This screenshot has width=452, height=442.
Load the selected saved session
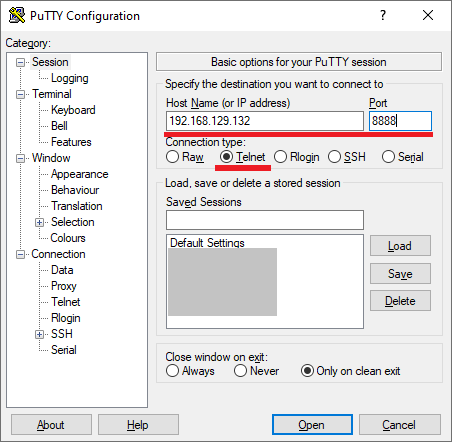400,246
